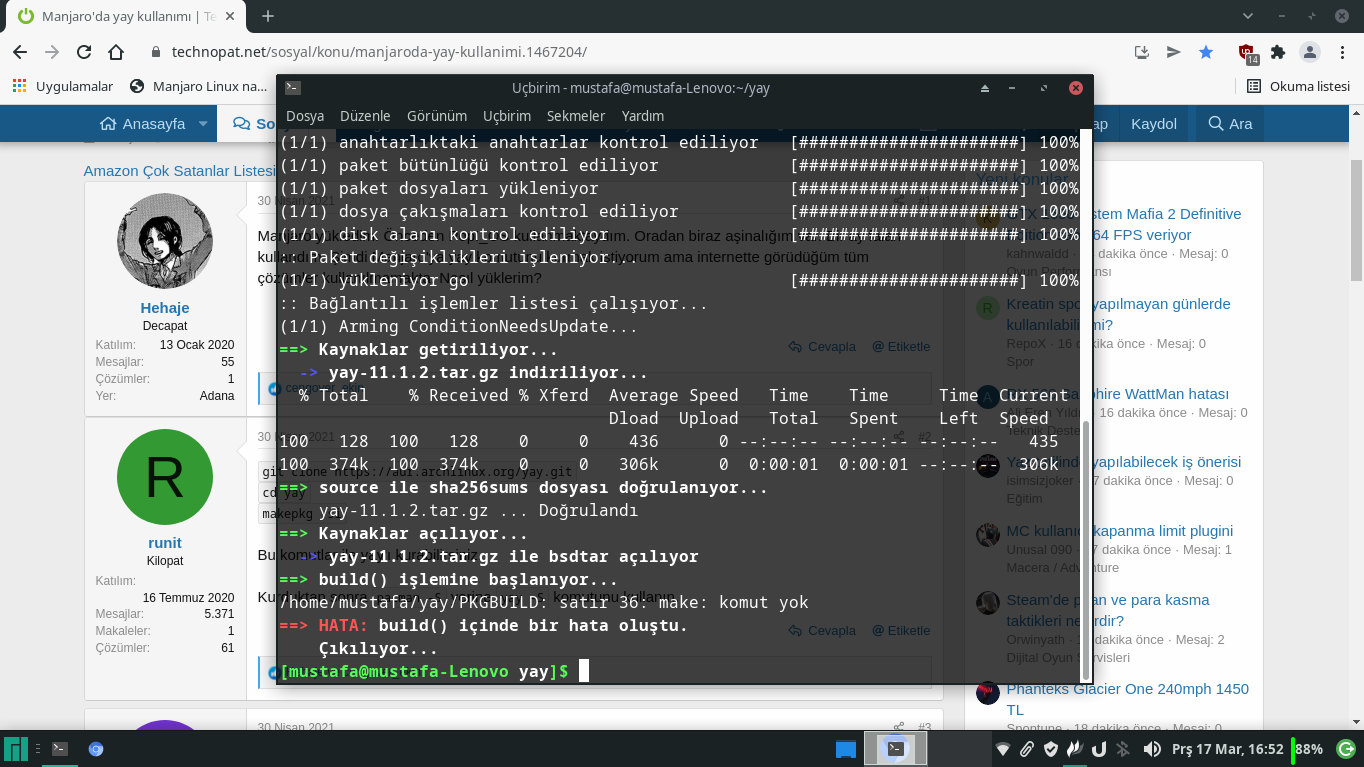Open the Anasayfa link in the forum navbar

143,124
